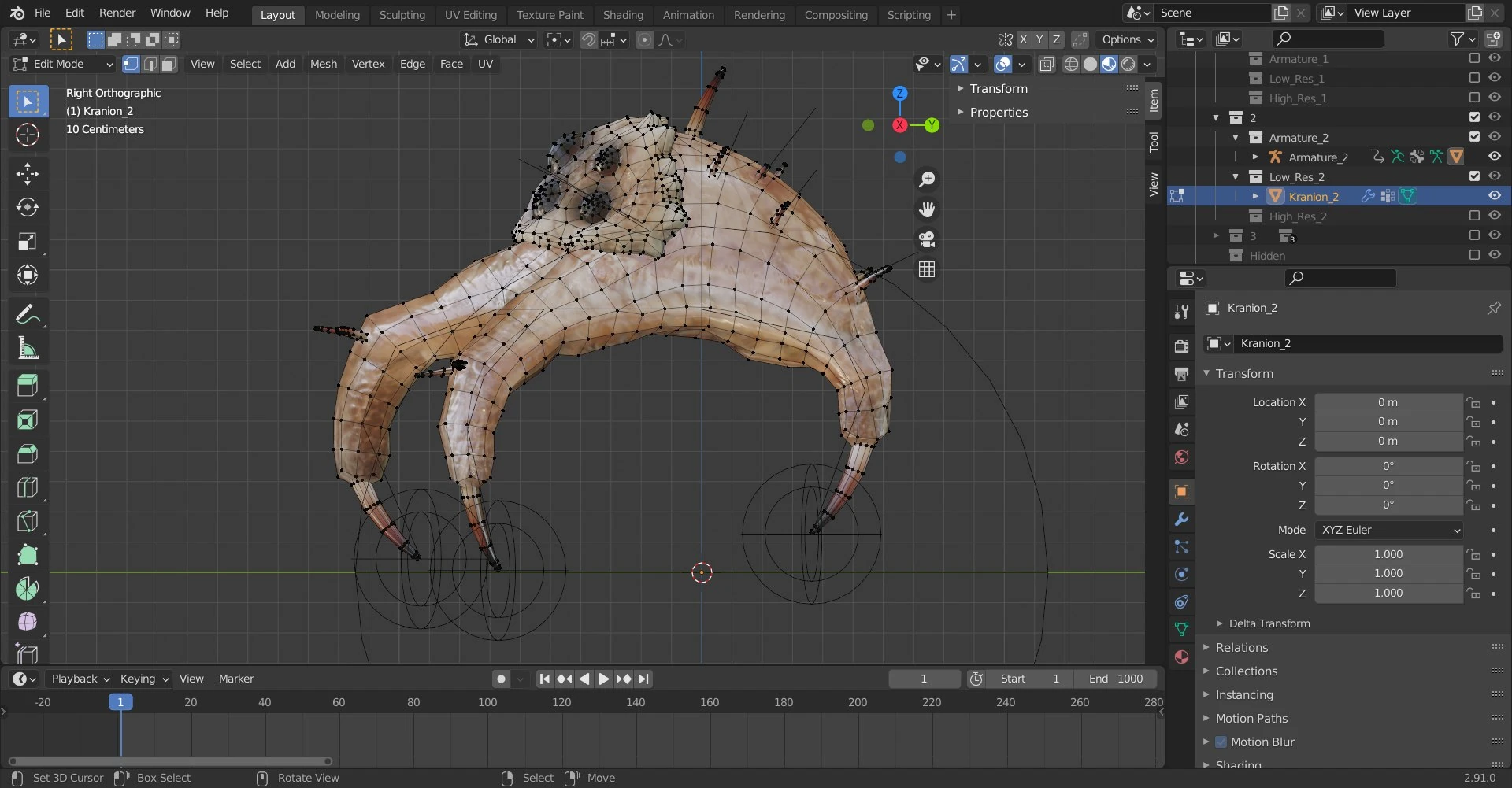Viewport: 1512px width, 788px height.
Task: Enable snapping with the magnet icon
Action: point(588,39)
